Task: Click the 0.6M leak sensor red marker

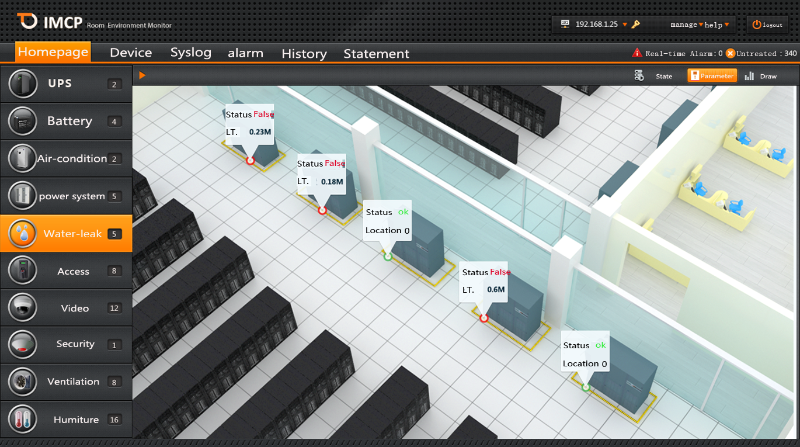Action: pyautogui.click(x=484, y=318)
